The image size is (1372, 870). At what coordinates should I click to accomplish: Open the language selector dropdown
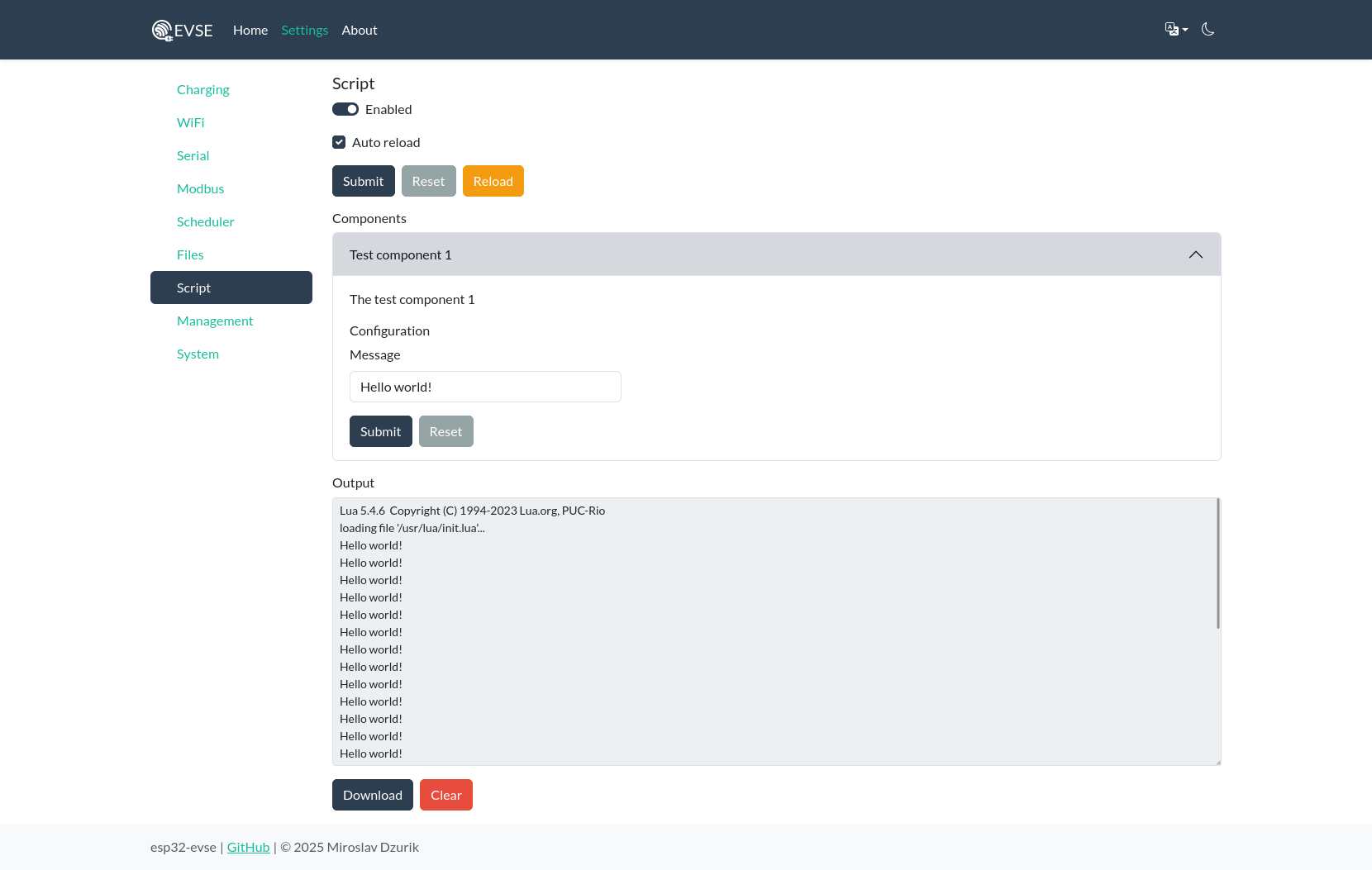point(1176,30)
